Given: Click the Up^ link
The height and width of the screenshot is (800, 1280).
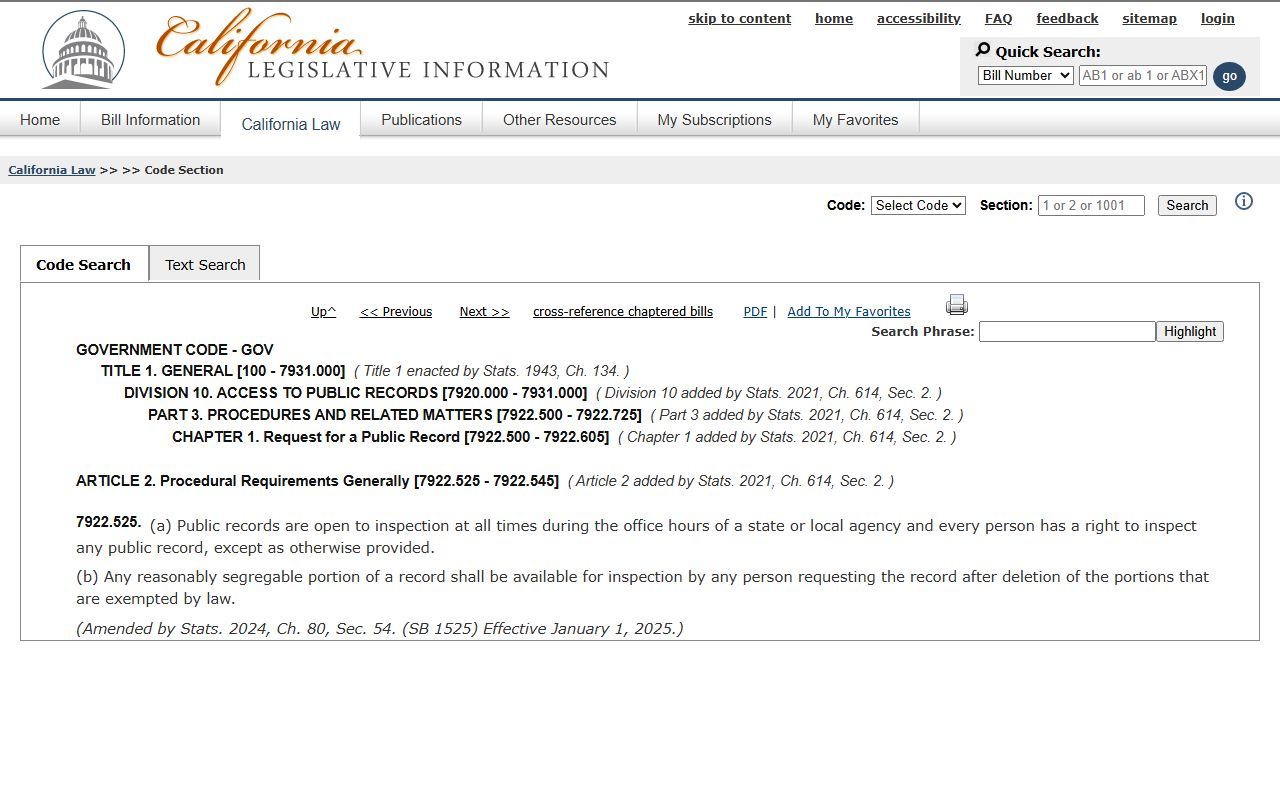Looking at the screenshot, I should point(323,311).
